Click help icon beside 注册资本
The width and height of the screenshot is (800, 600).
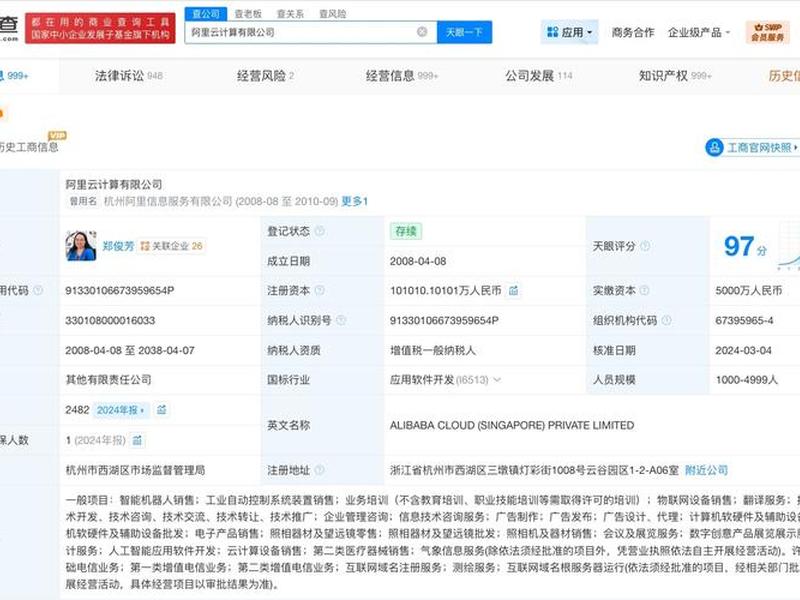[x=319, y=290]
